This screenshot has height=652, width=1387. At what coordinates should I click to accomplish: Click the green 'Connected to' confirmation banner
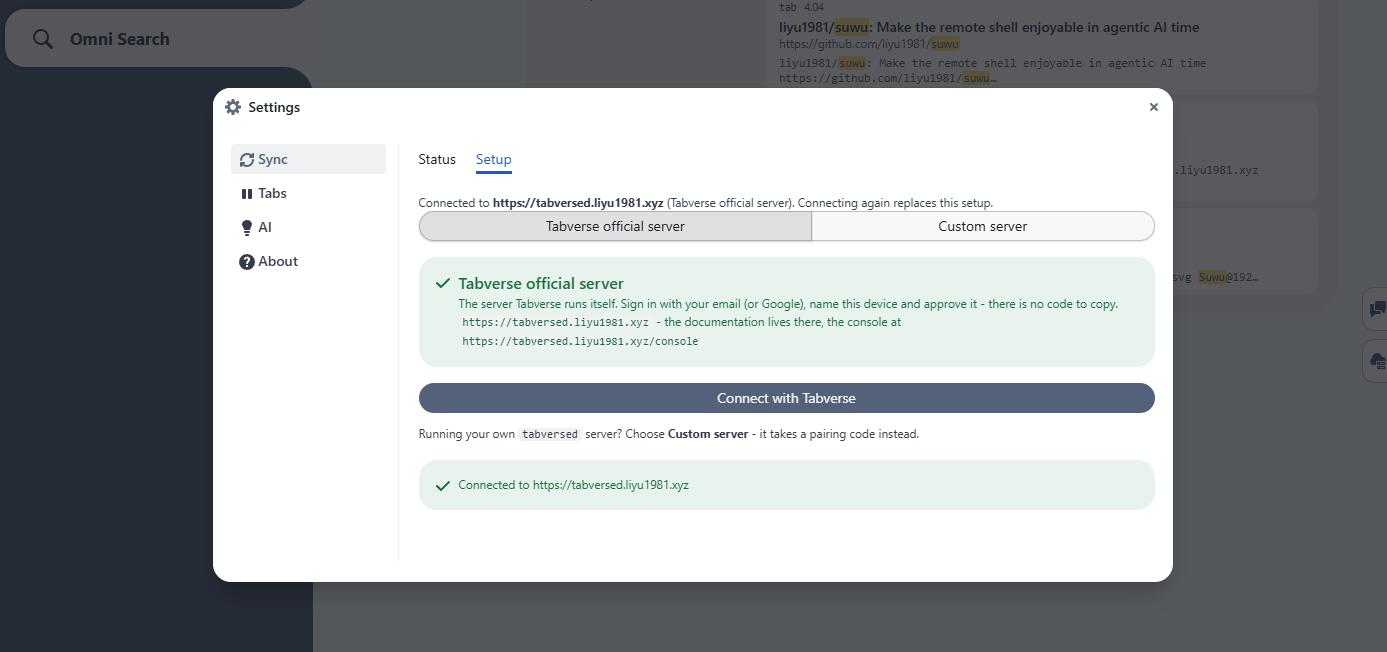pyautogui.click(x=787, y=485)
